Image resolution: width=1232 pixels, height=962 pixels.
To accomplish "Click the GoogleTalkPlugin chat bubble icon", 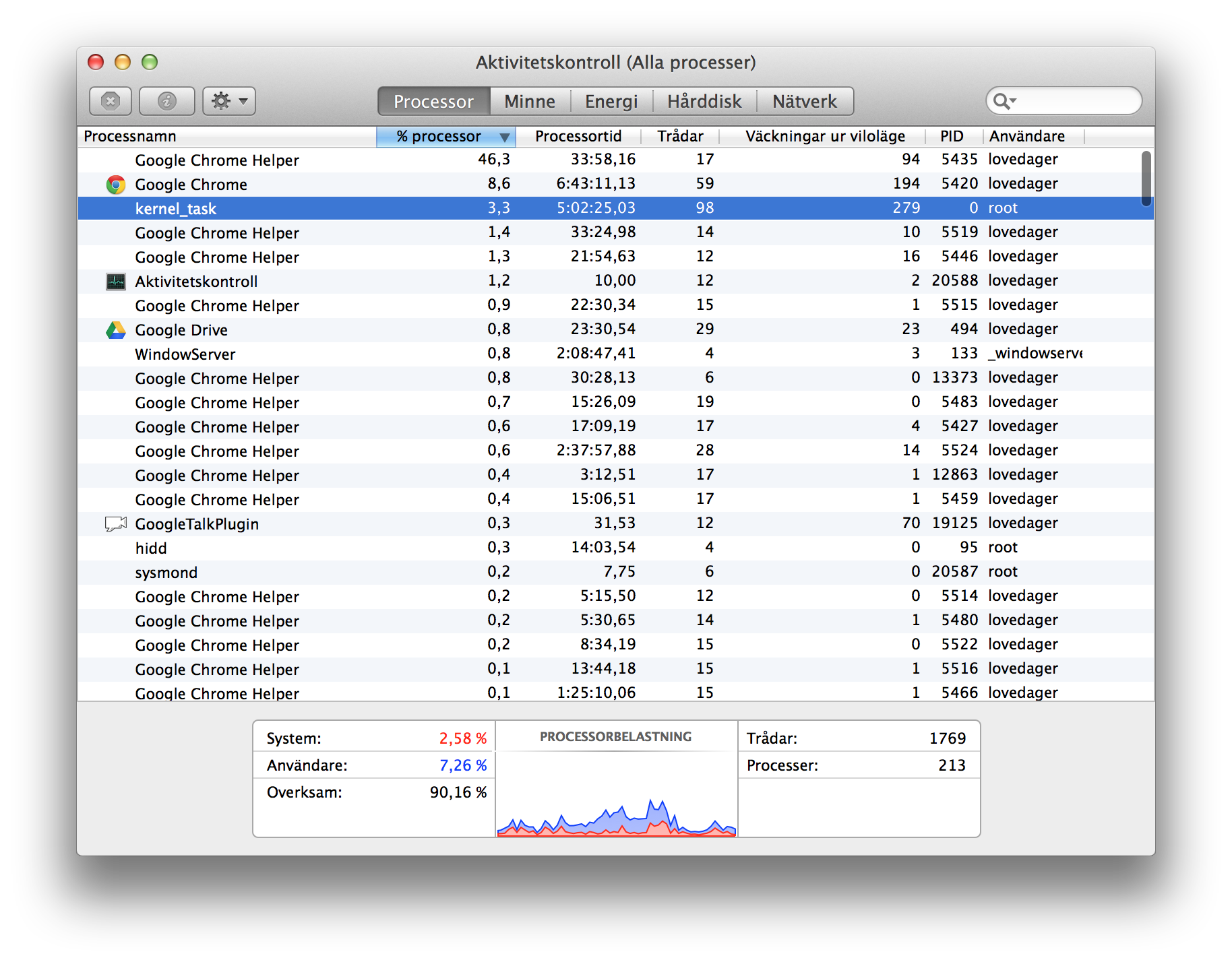I will tap(116, 523).
